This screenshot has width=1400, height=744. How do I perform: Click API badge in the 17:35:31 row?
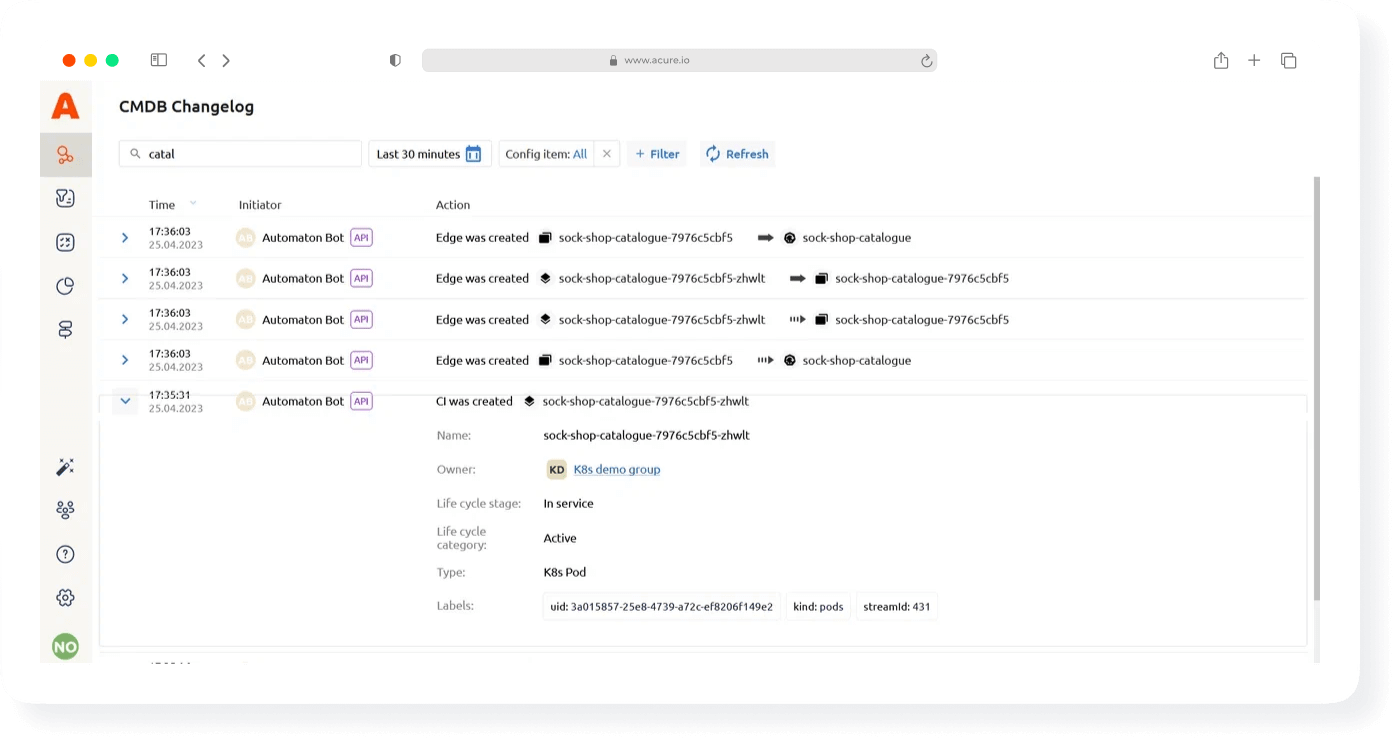(x=362, y=401)
